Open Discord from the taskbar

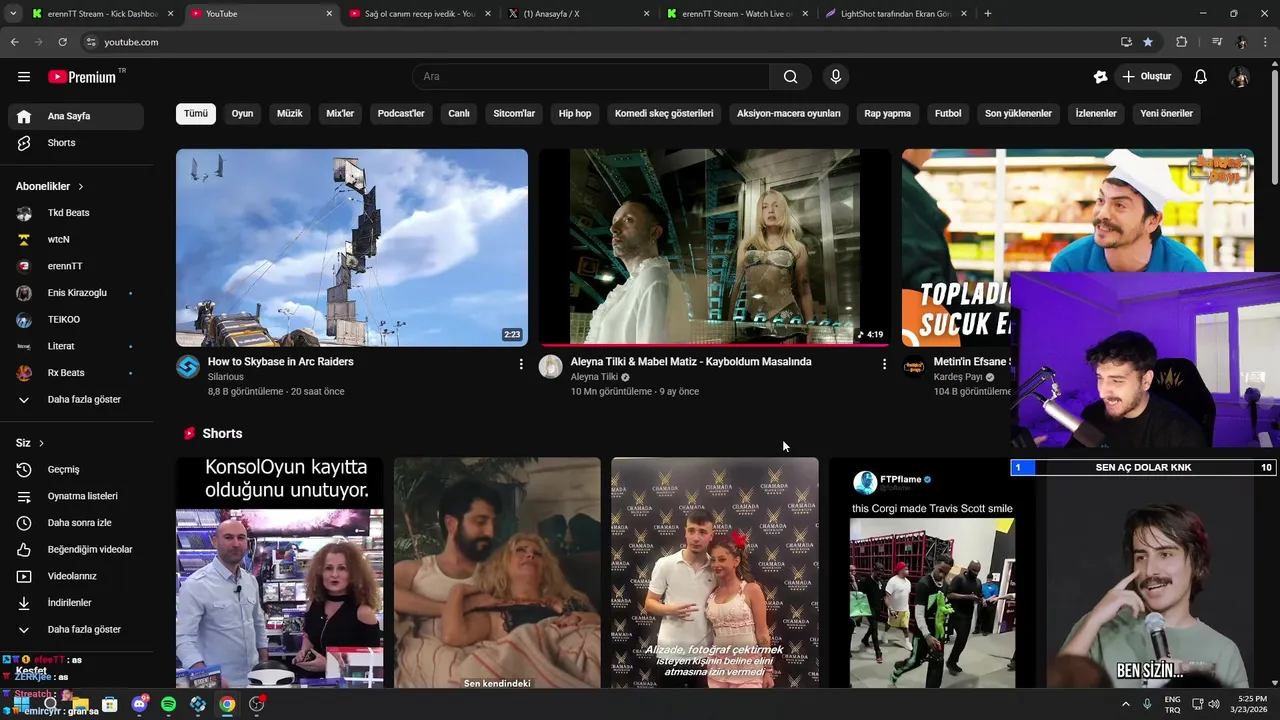click(139, 704)
